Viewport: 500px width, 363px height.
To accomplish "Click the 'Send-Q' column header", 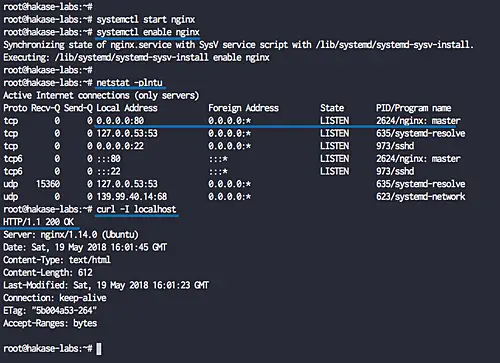I will tap(78, 108).
